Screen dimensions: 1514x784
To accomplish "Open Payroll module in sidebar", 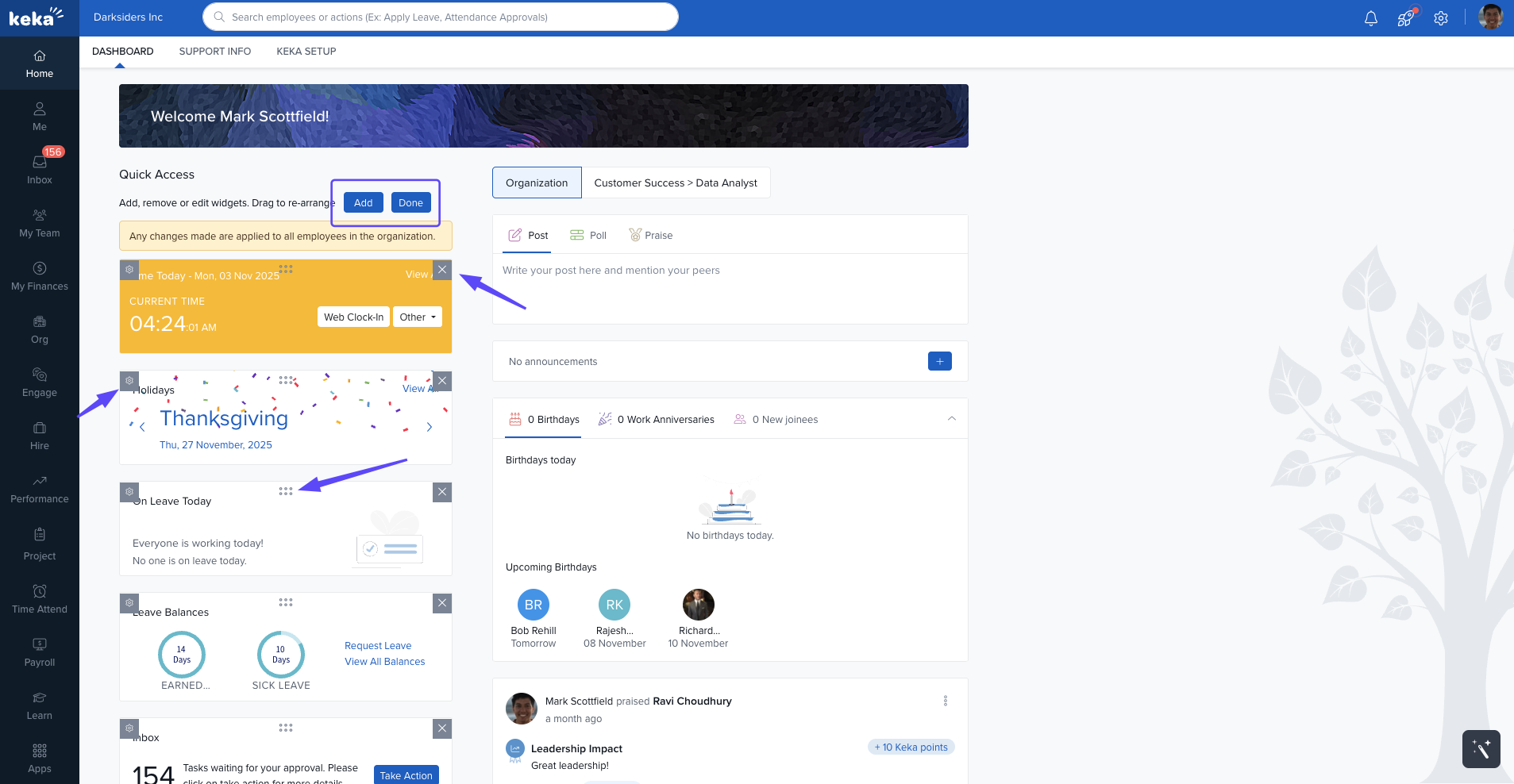I will coord(40,651).
